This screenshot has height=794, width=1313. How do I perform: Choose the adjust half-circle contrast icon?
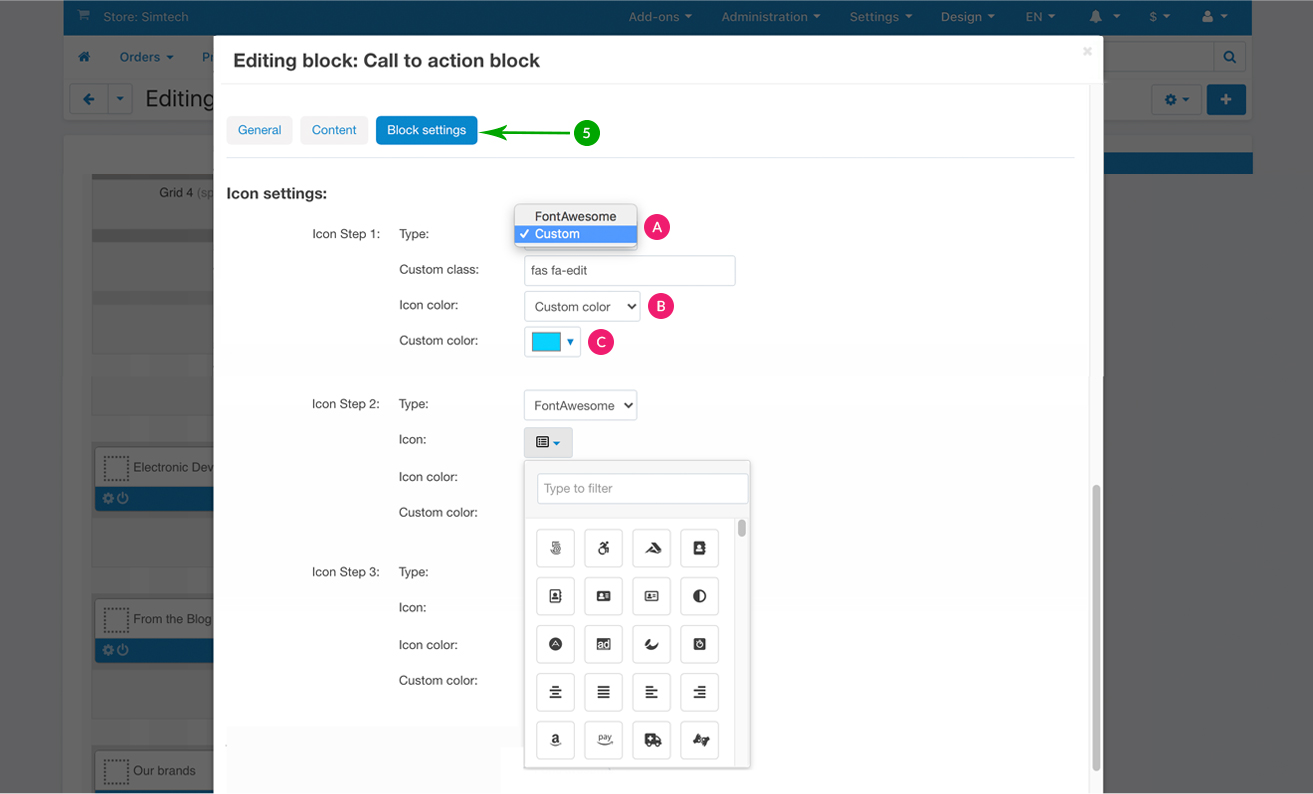point(699,596)
